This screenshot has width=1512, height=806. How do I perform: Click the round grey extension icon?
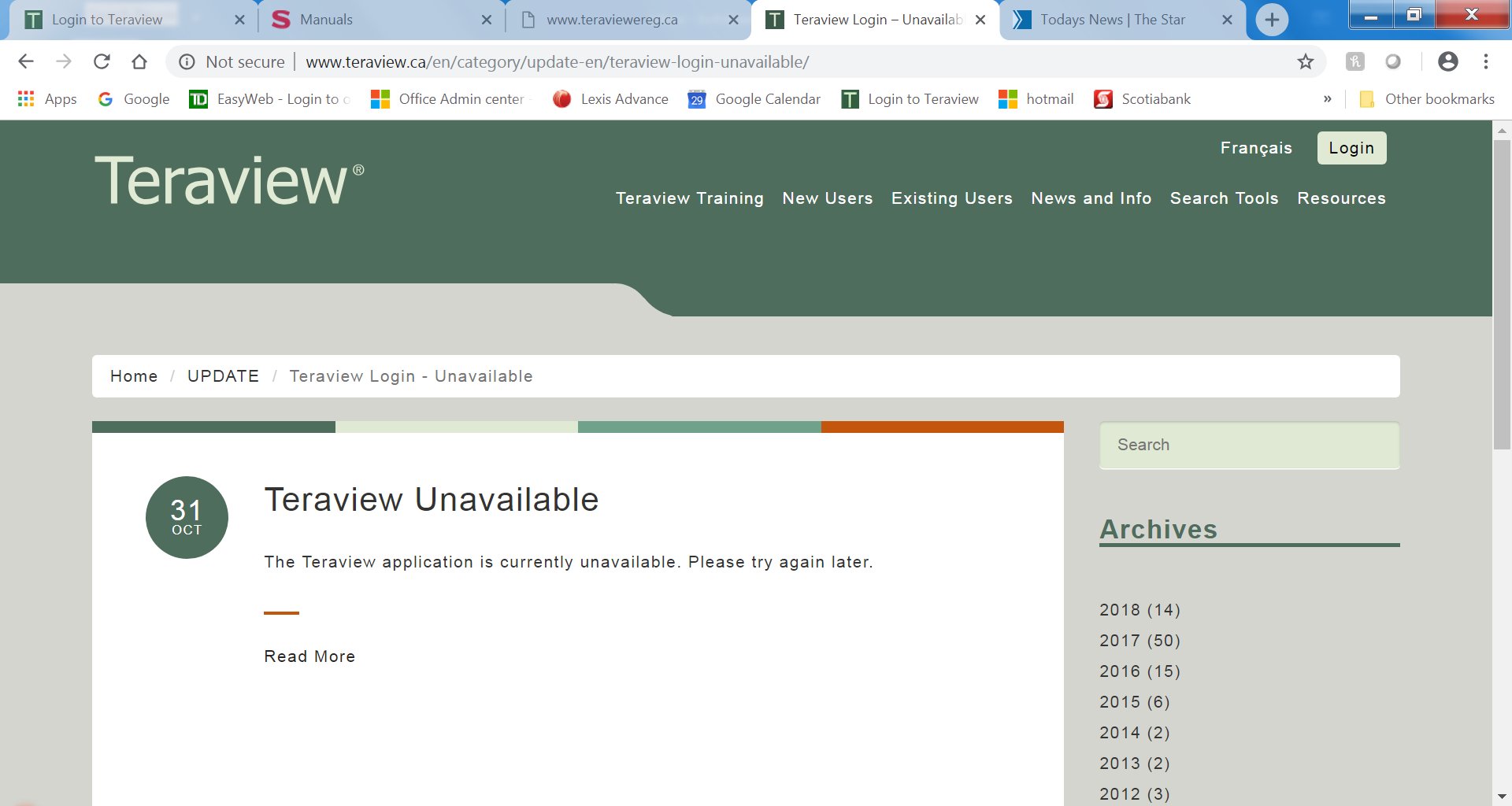(x=1393, y=61)
